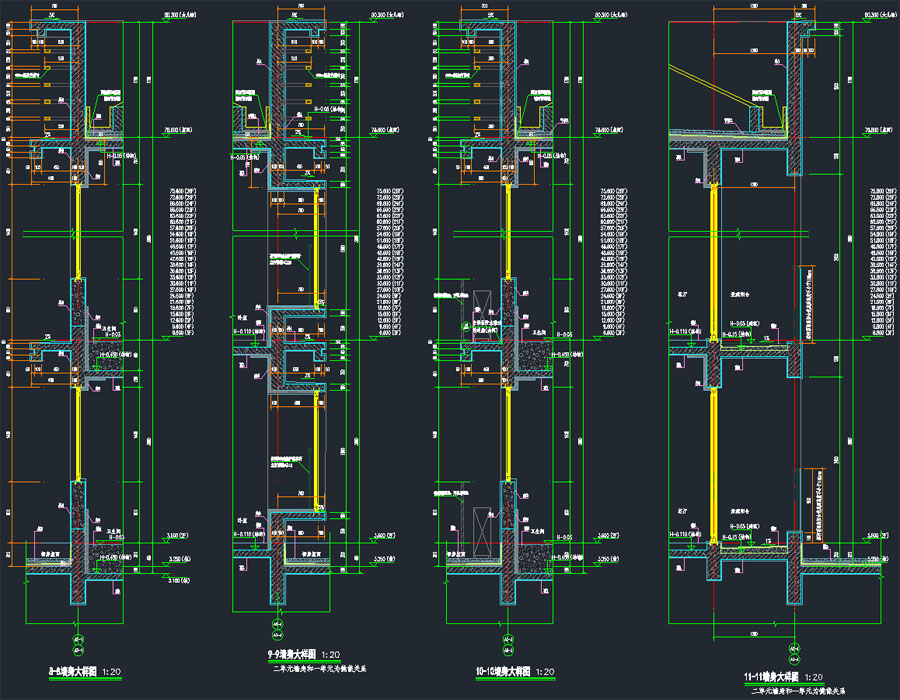The width and height of the screenshot is (900, 700).
Task: Select the 10-10墙身大样图 drawing title
Action: 503,672
